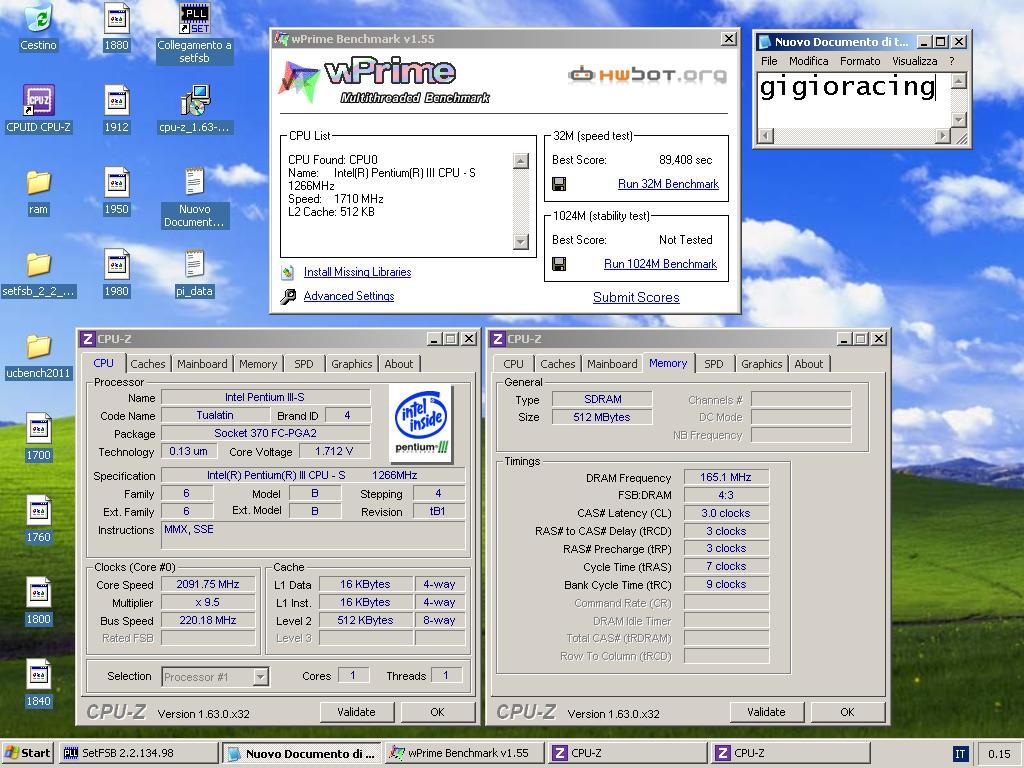Open the About tab in right CPU-Z
The width and height of the screenshot is (1024, 768).
808,364
